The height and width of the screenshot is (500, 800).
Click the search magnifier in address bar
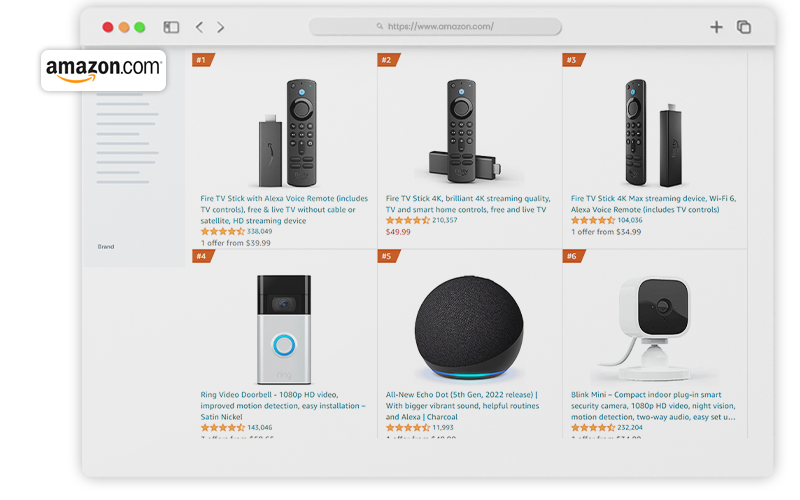[x=380, y=26]
